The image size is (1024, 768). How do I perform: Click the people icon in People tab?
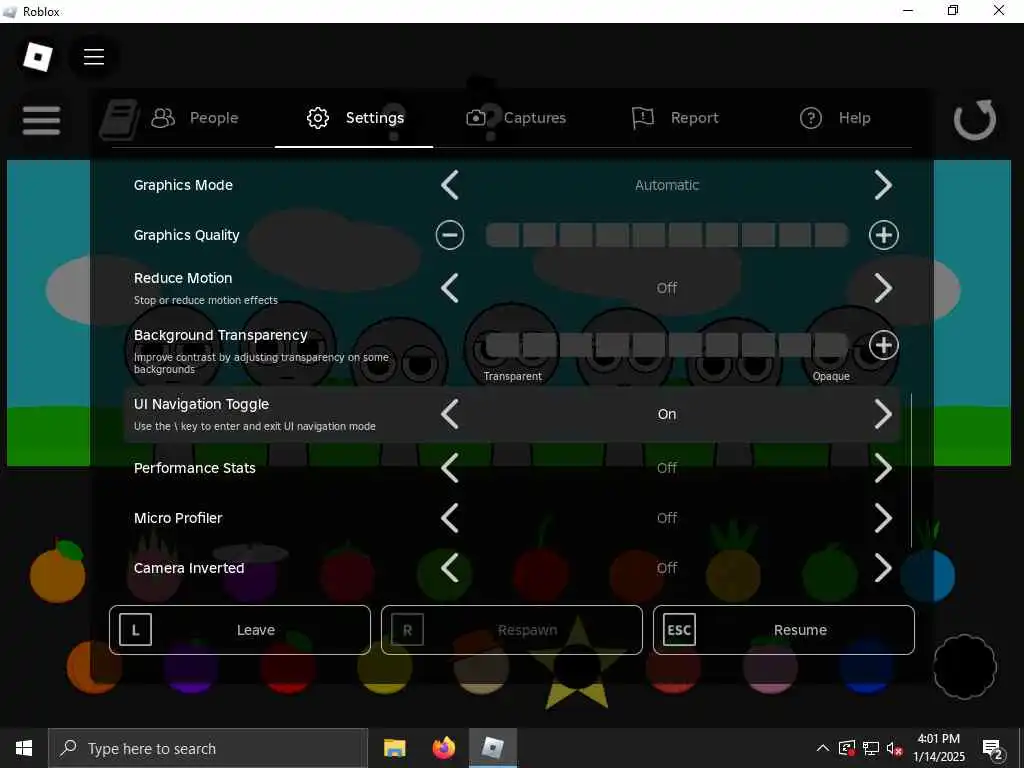163,118
